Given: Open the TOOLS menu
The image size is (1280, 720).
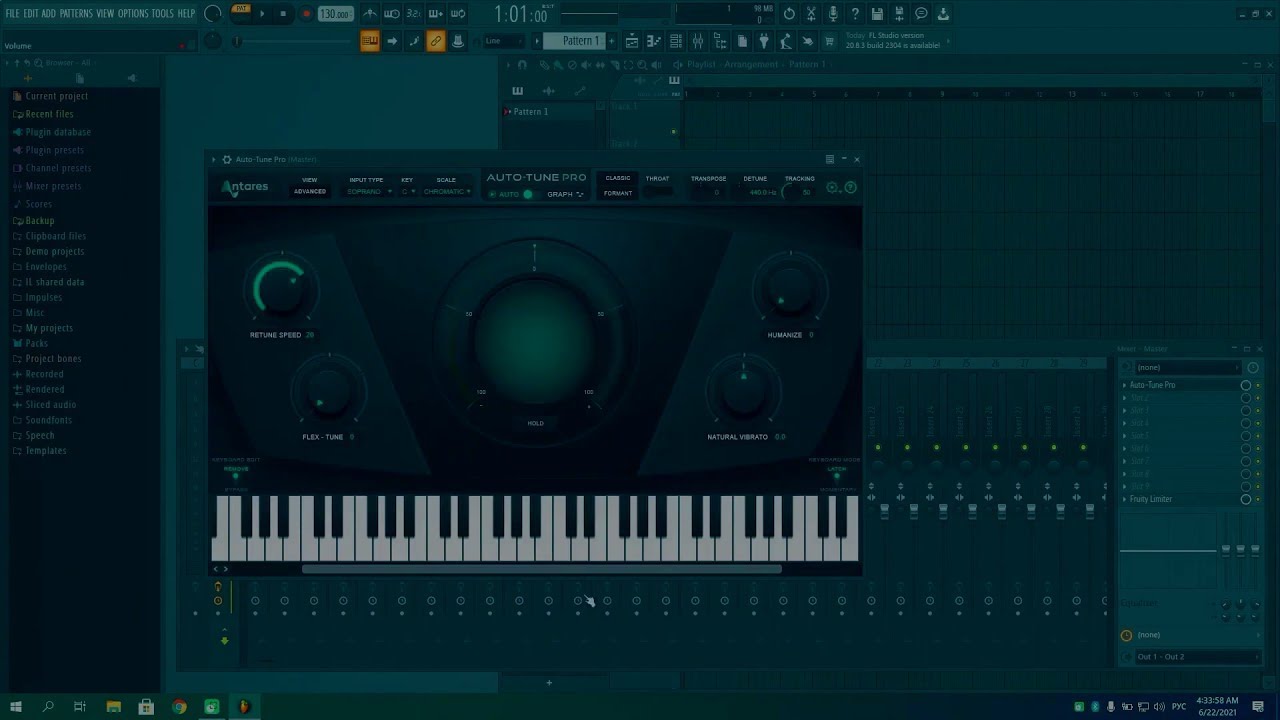Looking at the screenshot, I should [x=162, y=14].
